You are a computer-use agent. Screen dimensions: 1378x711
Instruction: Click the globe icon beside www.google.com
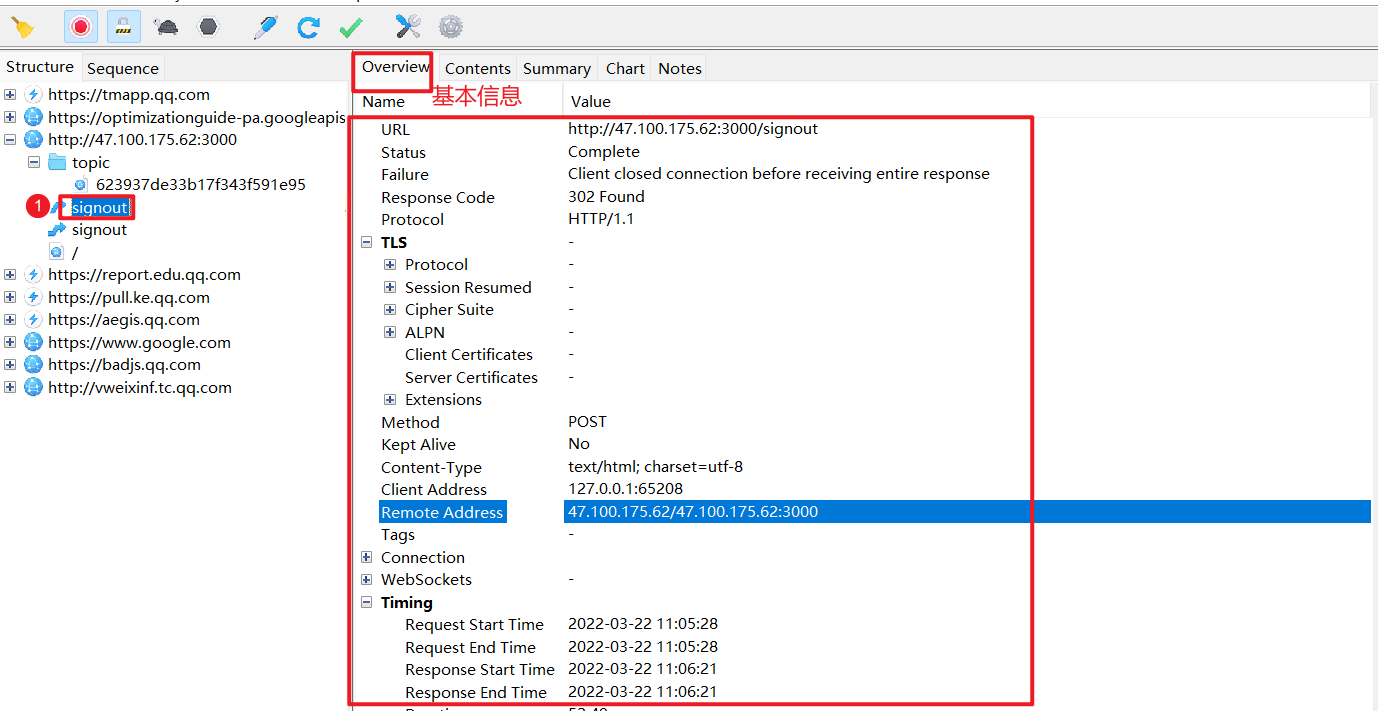point(33,342)
